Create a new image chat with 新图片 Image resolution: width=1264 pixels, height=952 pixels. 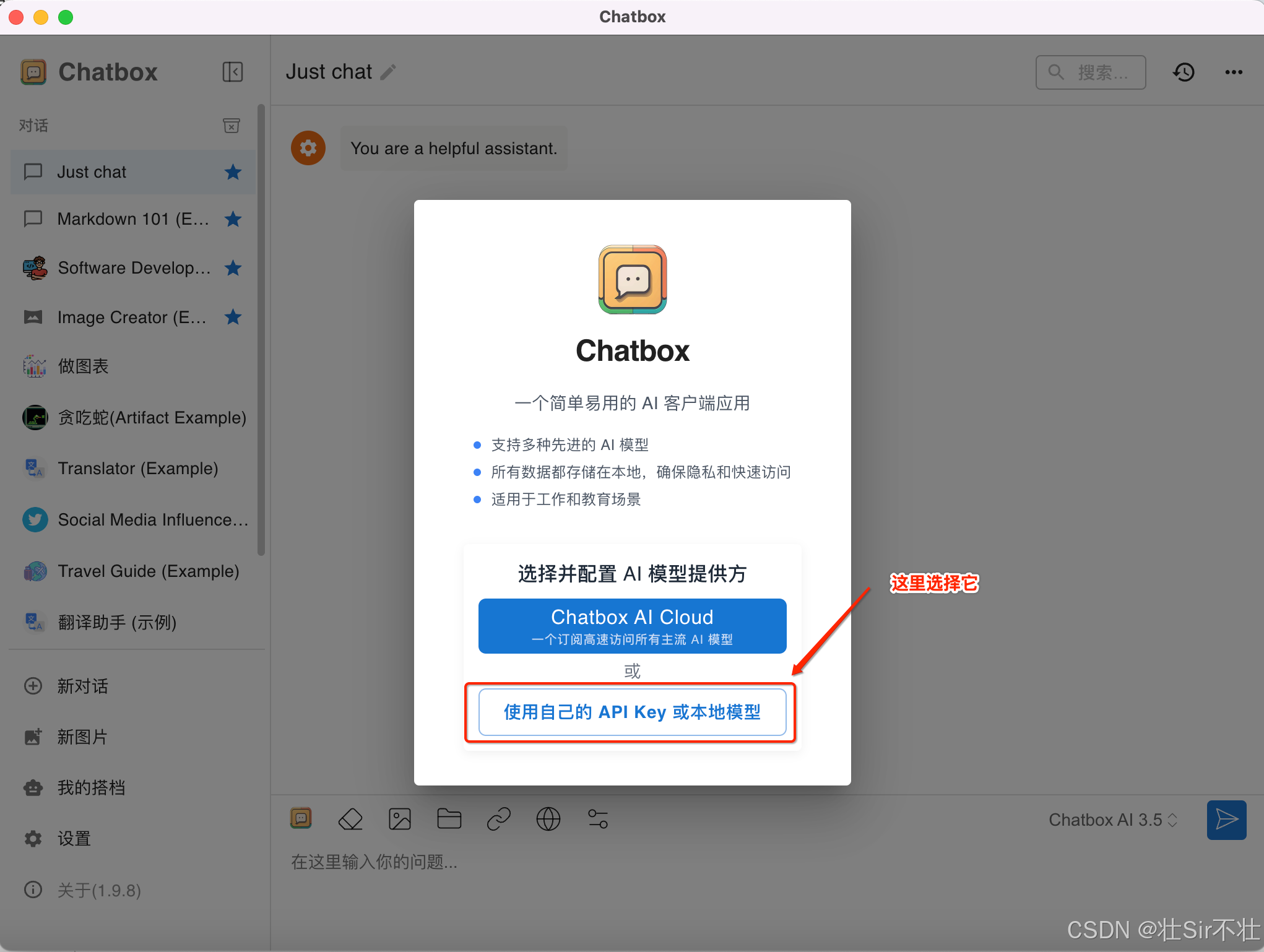point(133,737)
